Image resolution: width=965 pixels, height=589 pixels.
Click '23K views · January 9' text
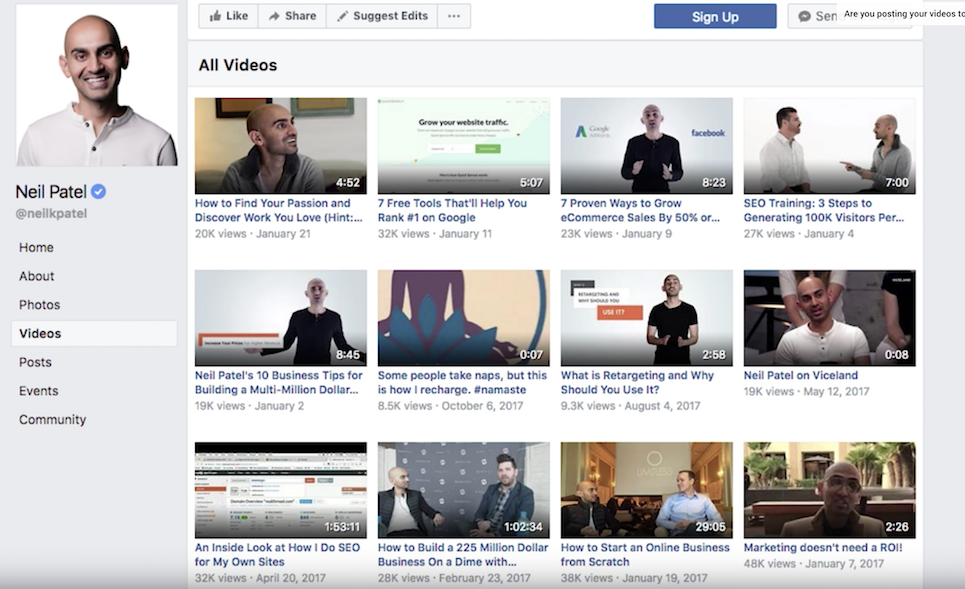coord(616,234)
